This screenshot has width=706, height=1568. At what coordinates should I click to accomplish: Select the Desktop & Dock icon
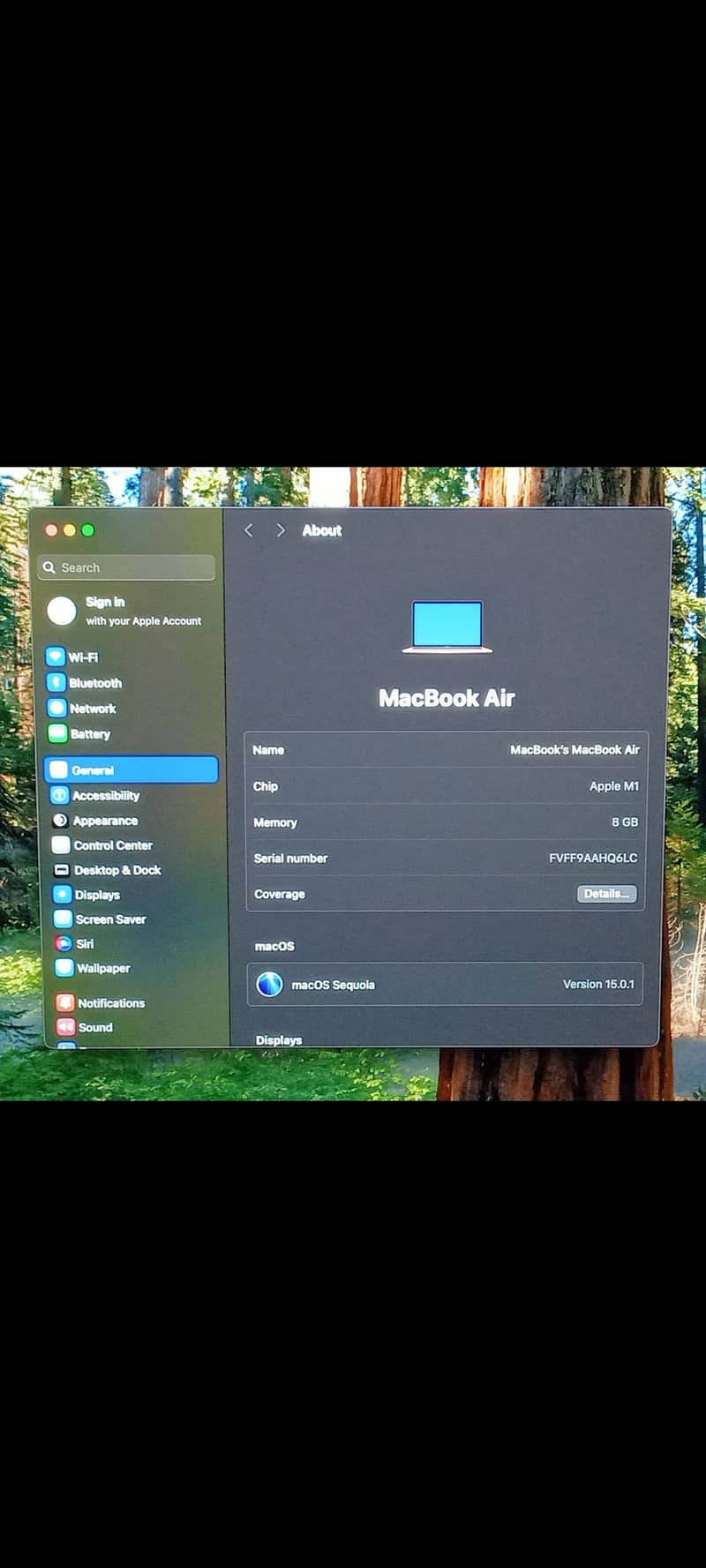pos(62,869)
